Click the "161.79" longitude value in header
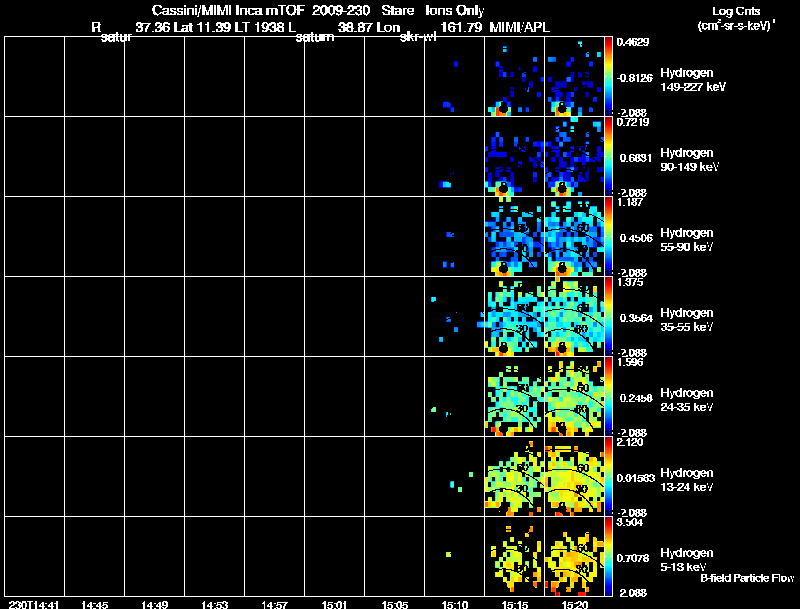 click(x=461, y=27)
